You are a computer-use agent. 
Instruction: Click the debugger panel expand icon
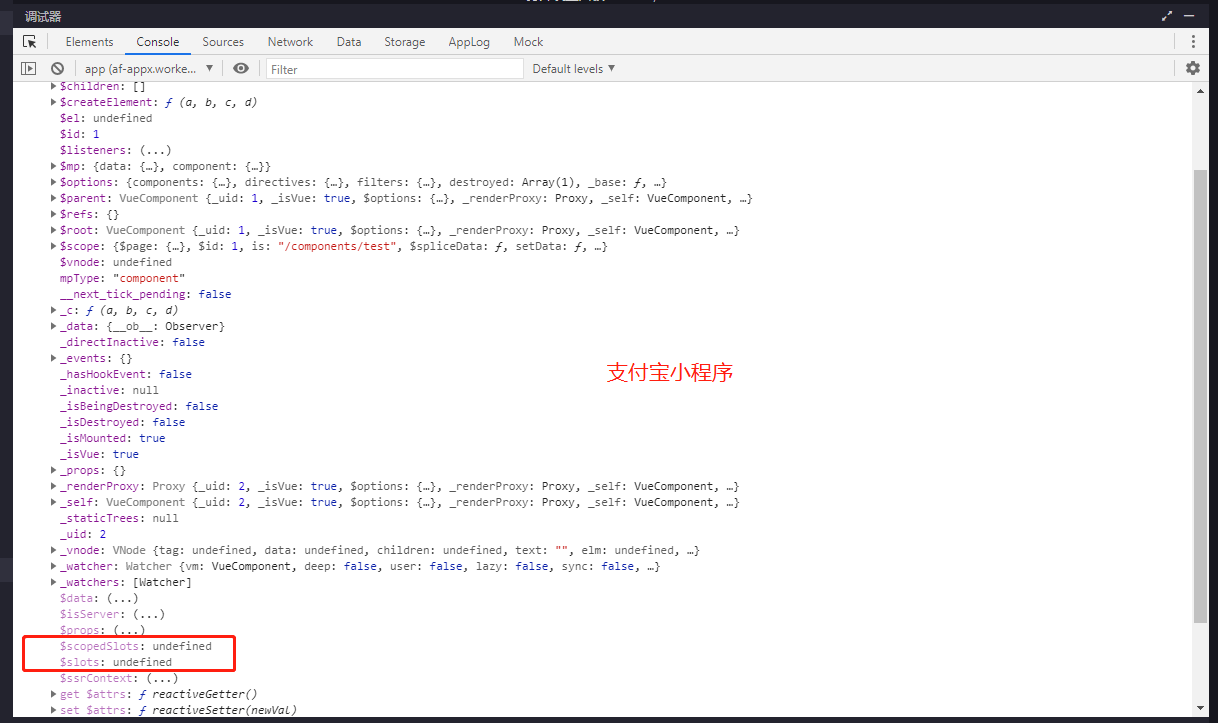point(1167,16)
